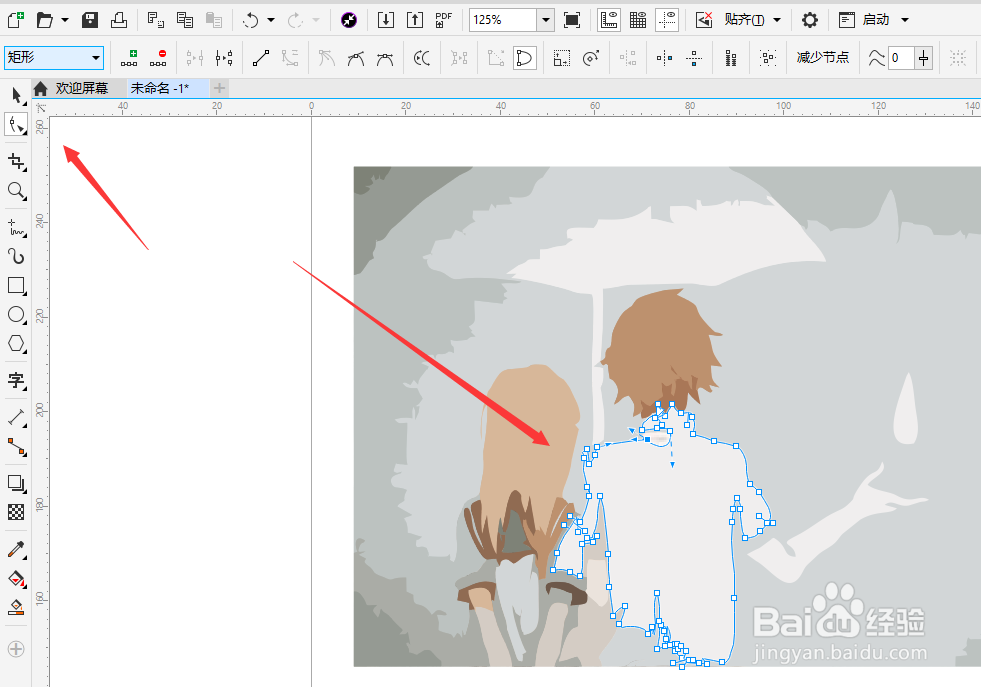Select the Text tool (字)
Viewport: 981px width, 687px height.
click(16, 380)
